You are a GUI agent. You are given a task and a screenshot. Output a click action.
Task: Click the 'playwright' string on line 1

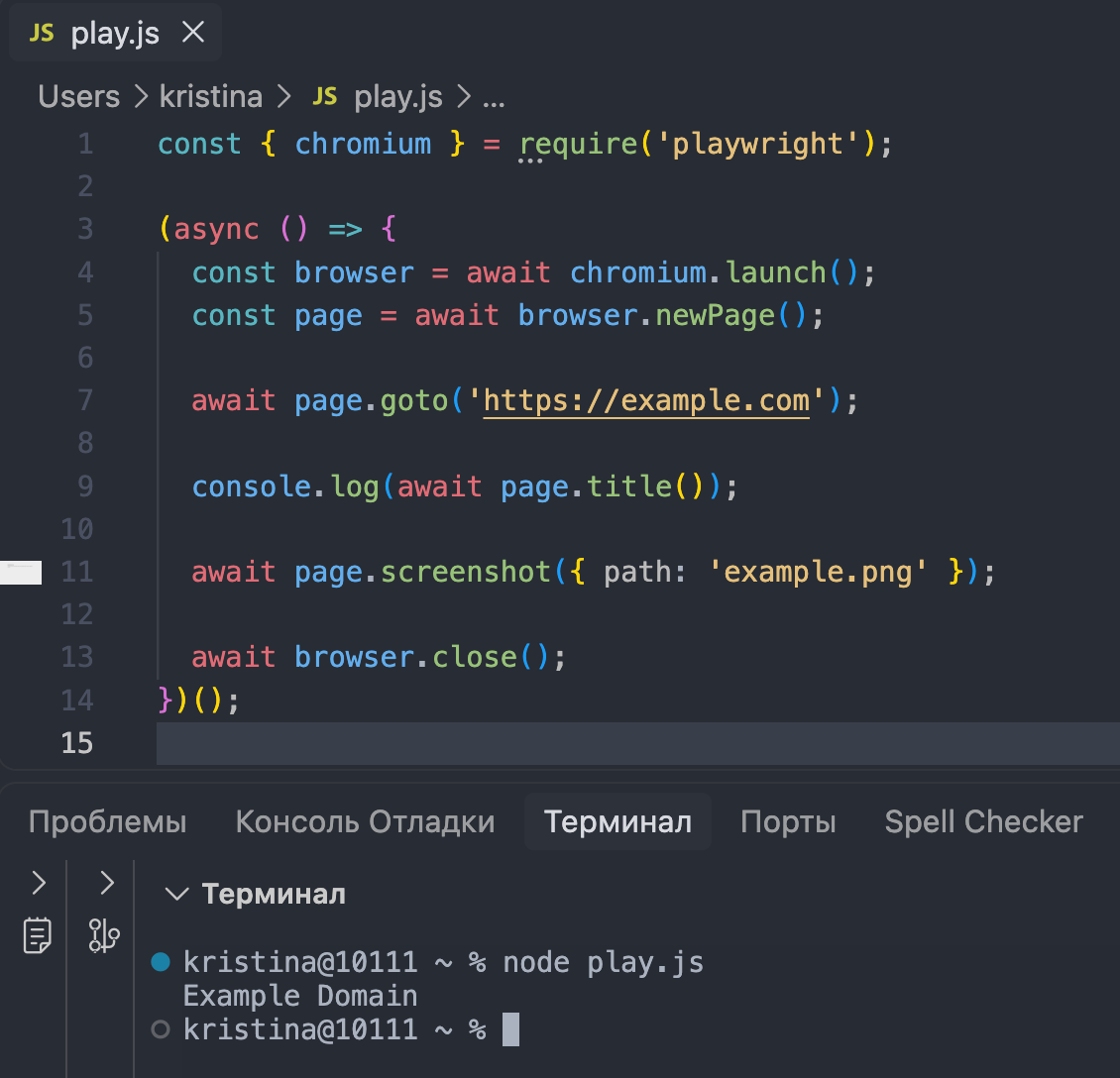coord(756,144)
